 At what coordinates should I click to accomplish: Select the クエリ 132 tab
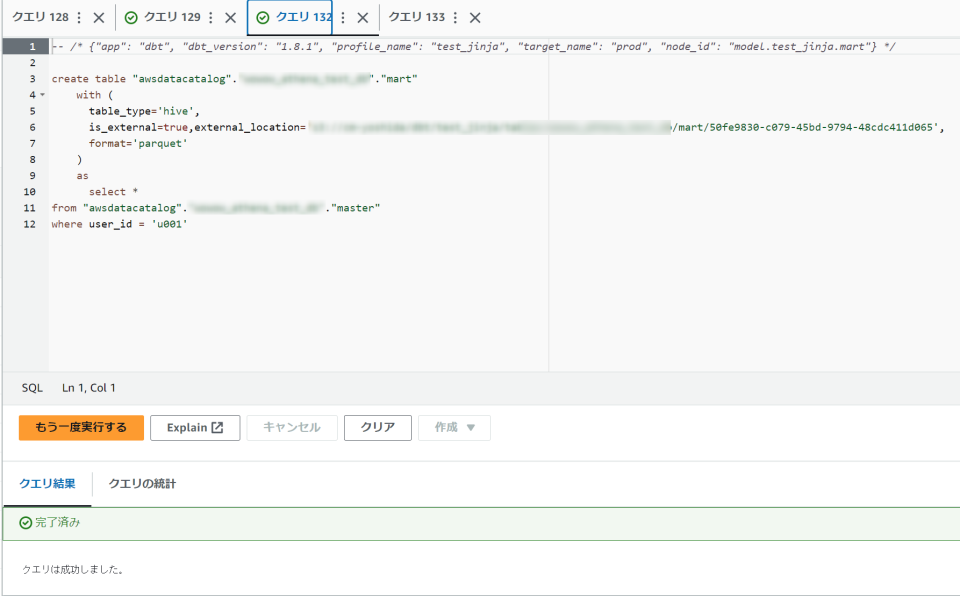pos(304,17)
